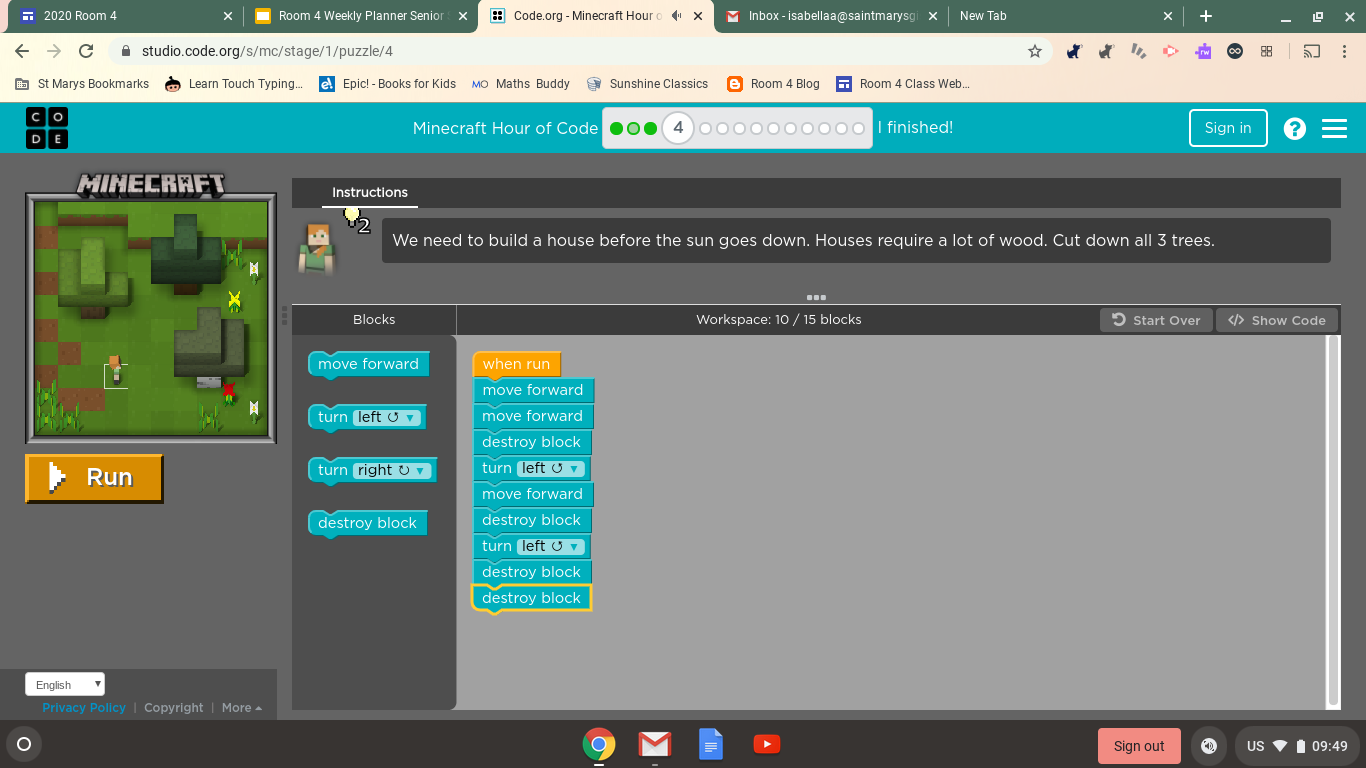This screenshot has height=768, width=1366.
Task: Open the Privacy Policy link
Action: pos(84,707)
